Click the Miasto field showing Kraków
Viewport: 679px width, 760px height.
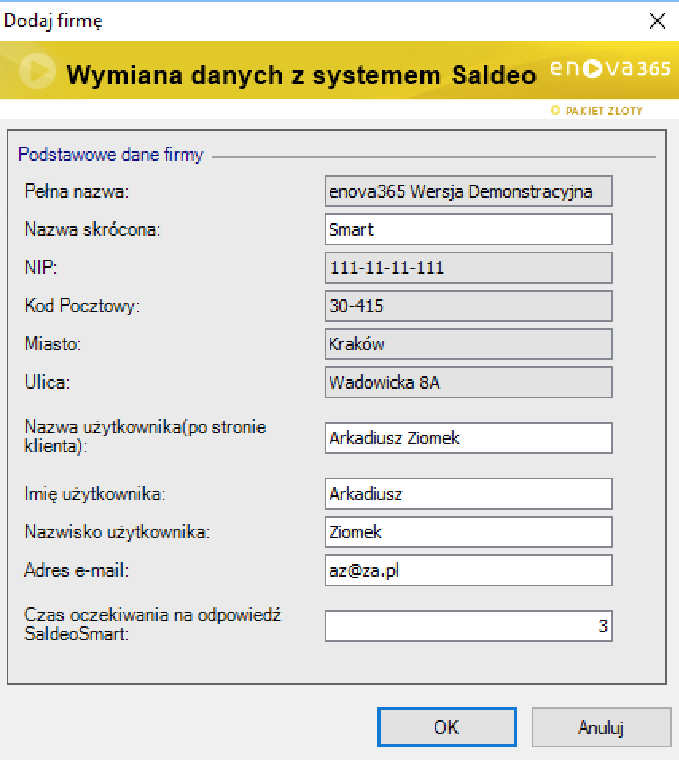tap(468, 344)
